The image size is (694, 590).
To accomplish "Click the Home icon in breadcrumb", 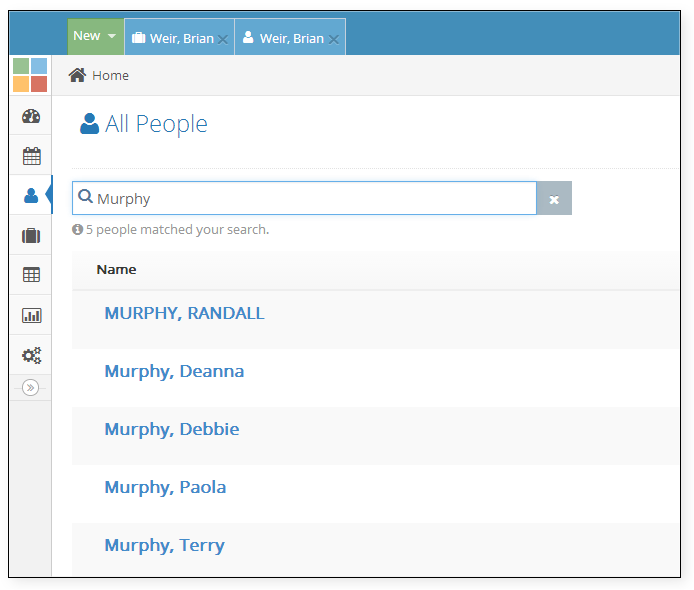I will (77, 75).
